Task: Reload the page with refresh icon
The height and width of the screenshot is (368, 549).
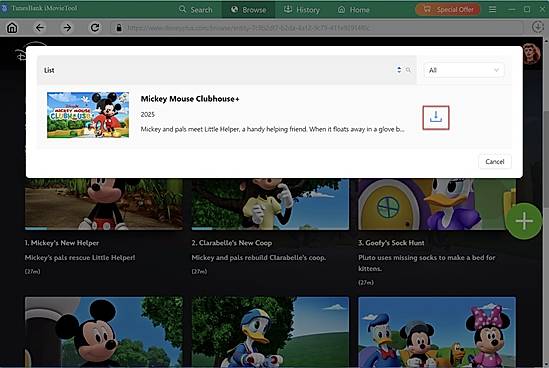Action: click(x=95, y=28)
